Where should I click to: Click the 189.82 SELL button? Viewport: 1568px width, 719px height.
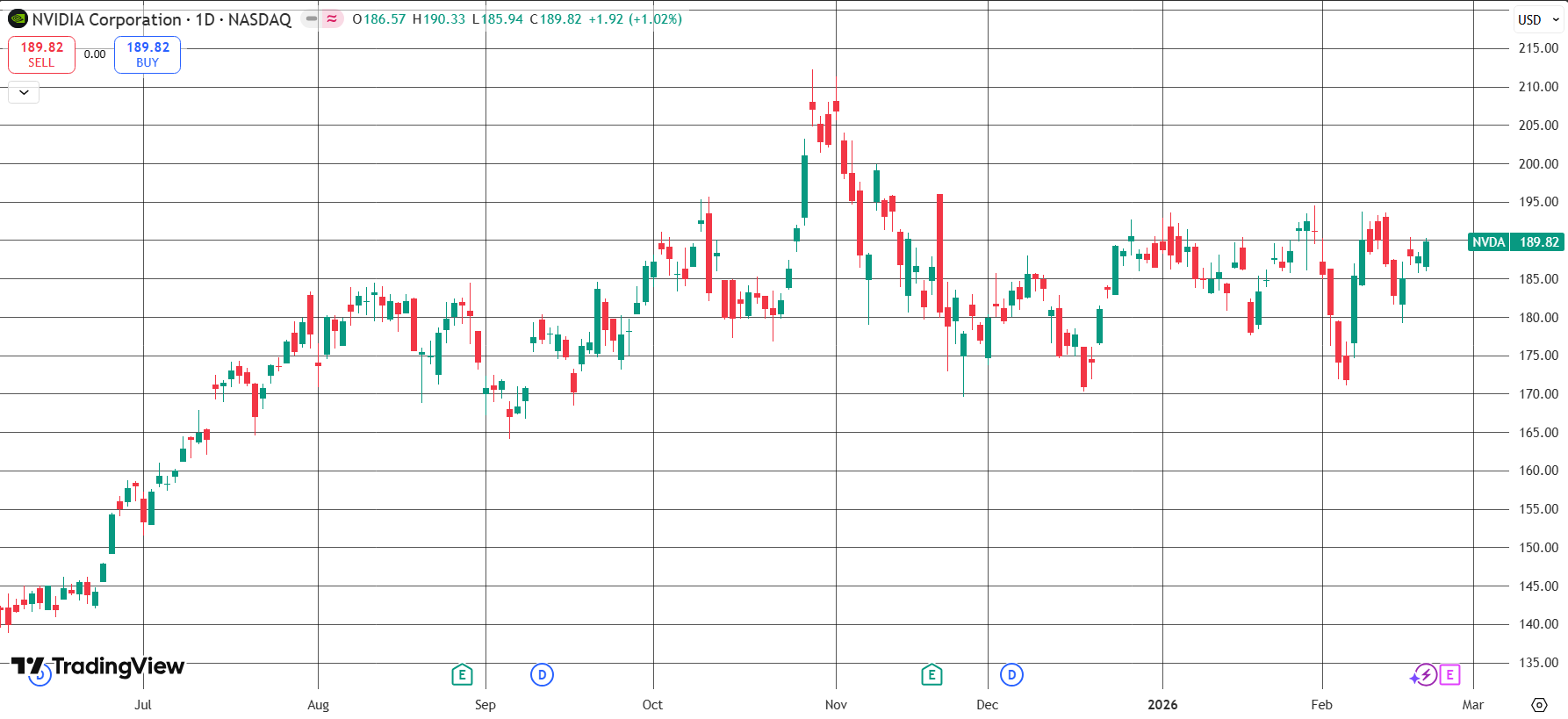(x=41, y=54)
